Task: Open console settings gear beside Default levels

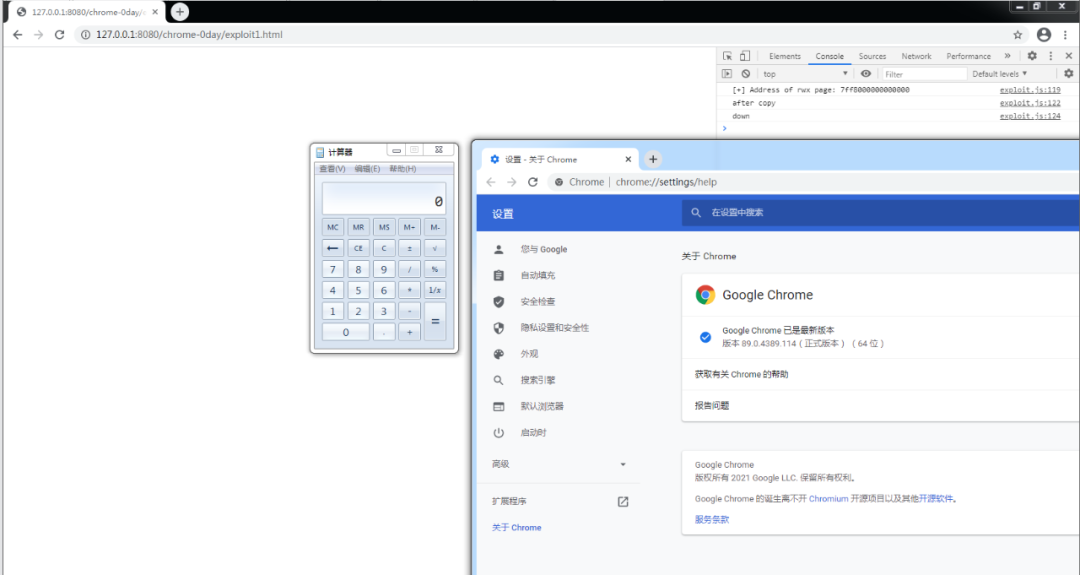Action: pyautogui.click(x=1068, y=74)
